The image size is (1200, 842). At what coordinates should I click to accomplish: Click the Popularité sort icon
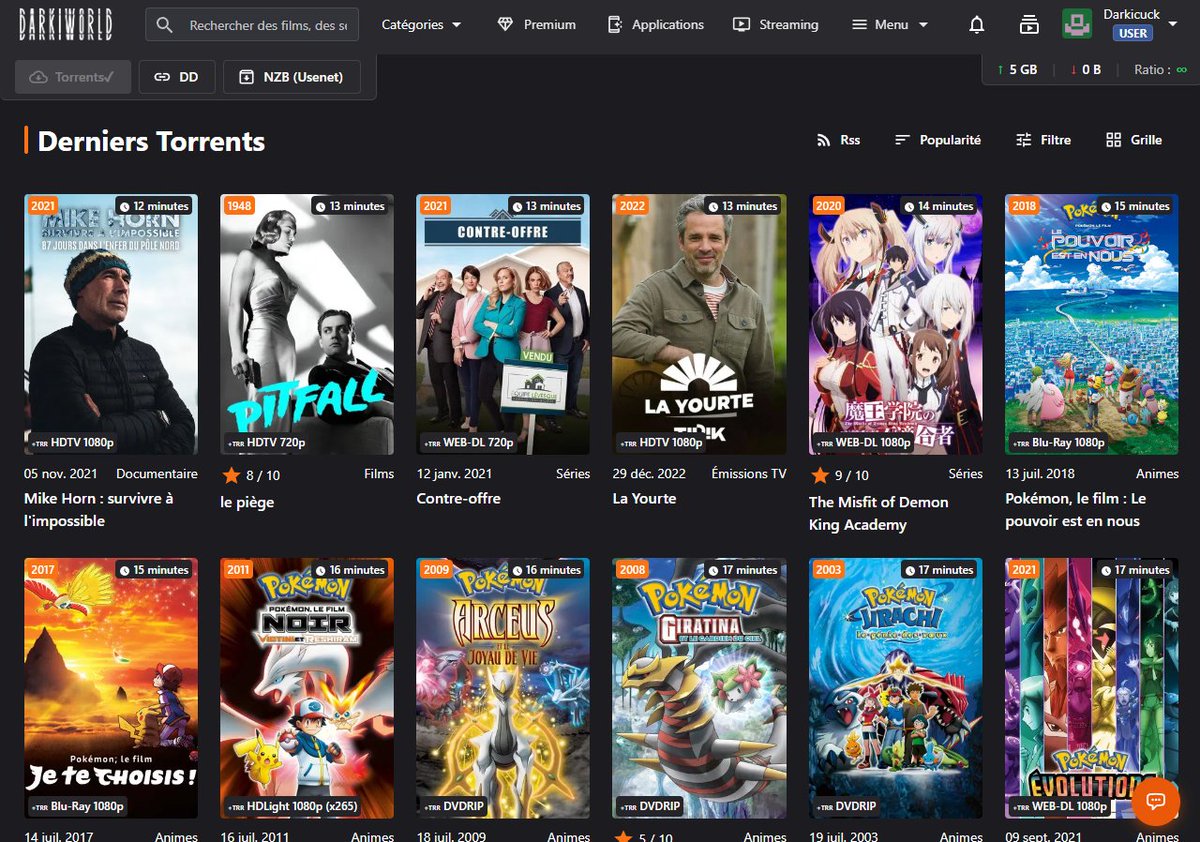(902, 140)
